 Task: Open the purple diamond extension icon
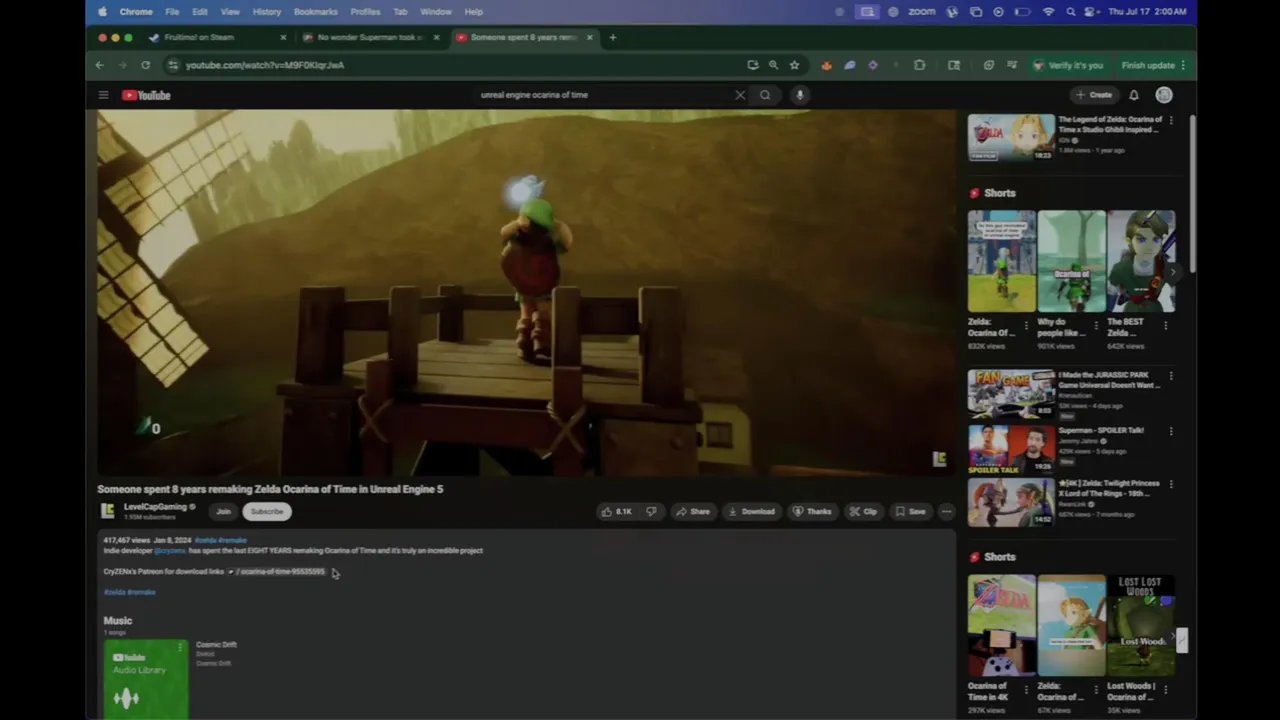pyautogui.click(x=872, y=65)
